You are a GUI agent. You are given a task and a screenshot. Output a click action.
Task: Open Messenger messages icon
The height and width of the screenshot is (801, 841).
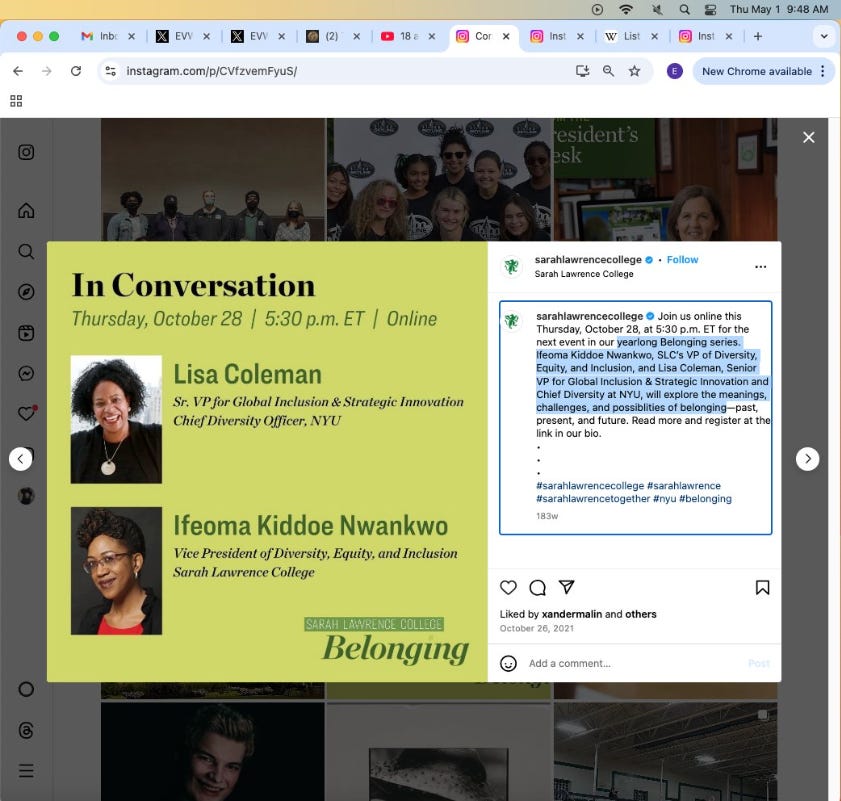26,373
